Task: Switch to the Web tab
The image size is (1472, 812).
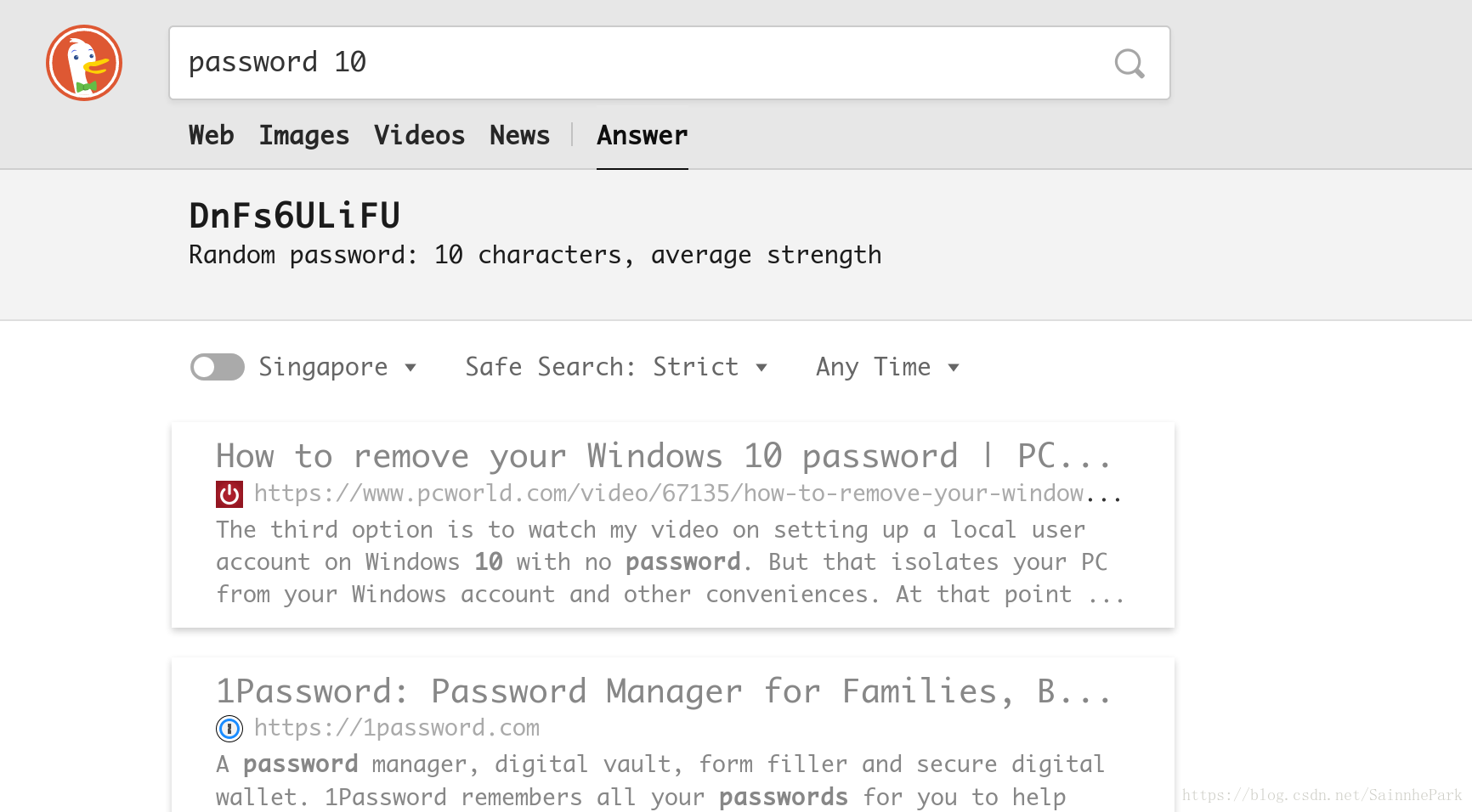Action: coord(212,135)
